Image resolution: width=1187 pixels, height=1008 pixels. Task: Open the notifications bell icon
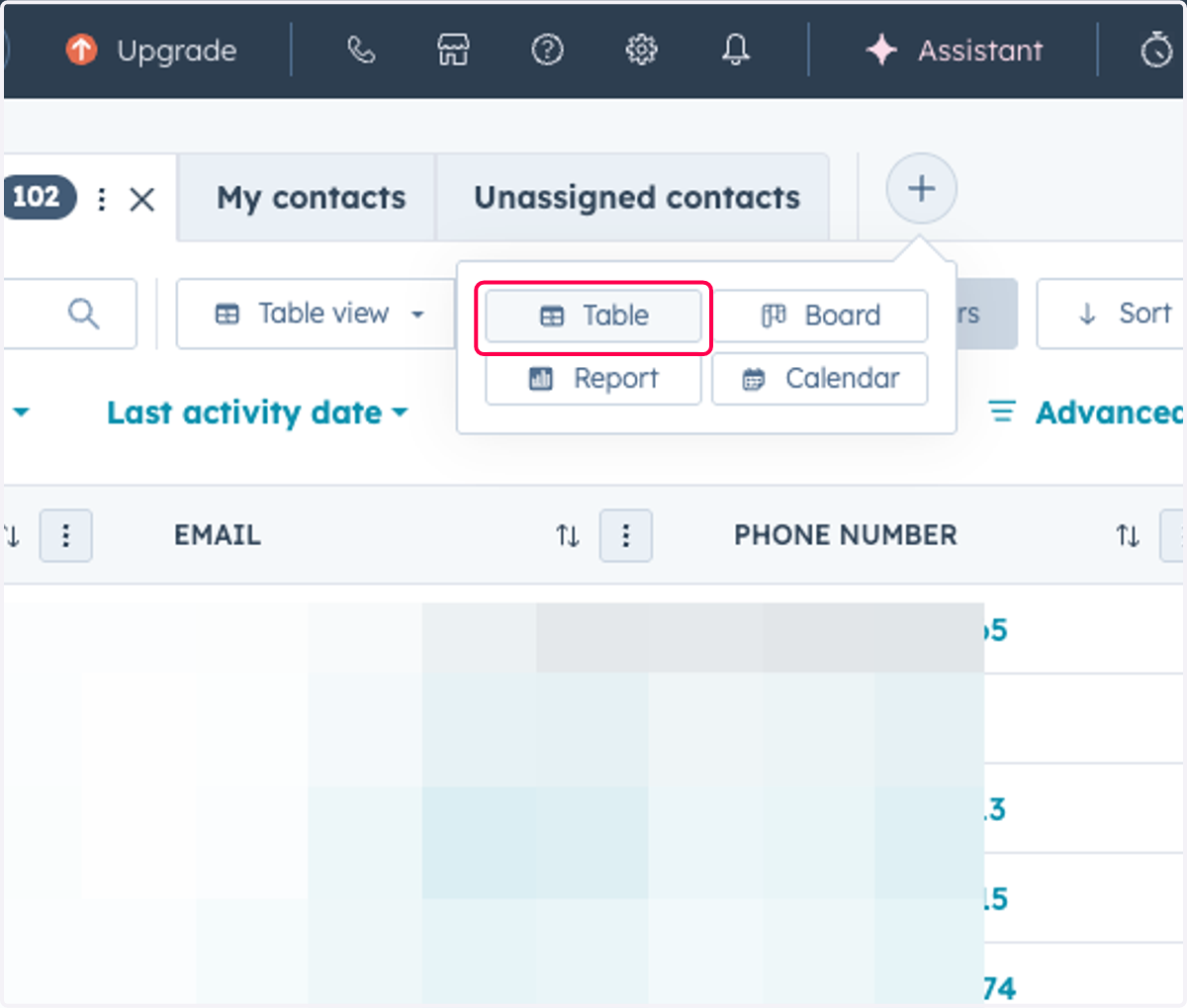(735, 49)
